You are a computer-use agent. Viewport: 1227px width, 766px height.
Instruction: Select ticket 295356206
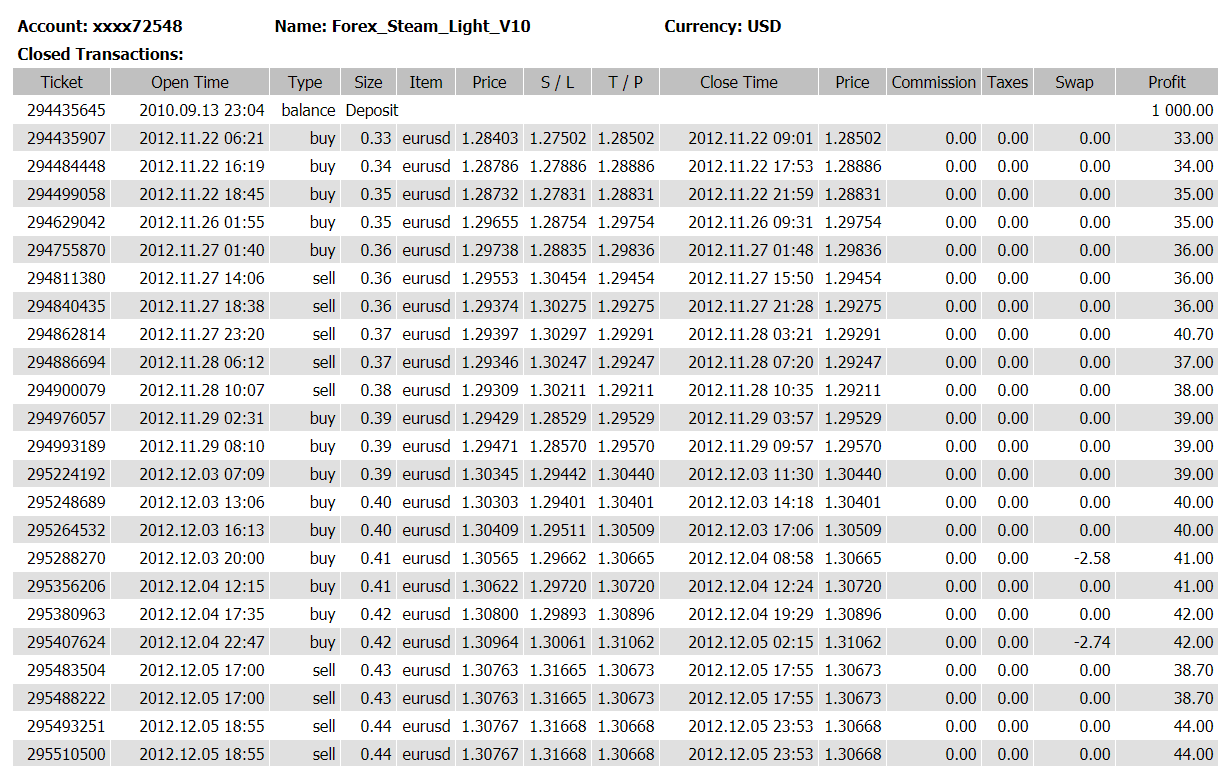66,586
